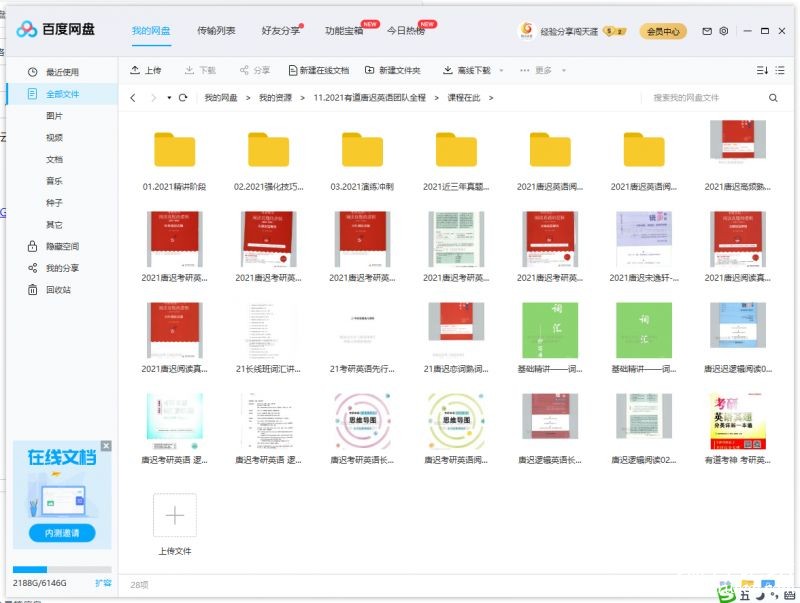Click the user avatar icon

point(527,31)
